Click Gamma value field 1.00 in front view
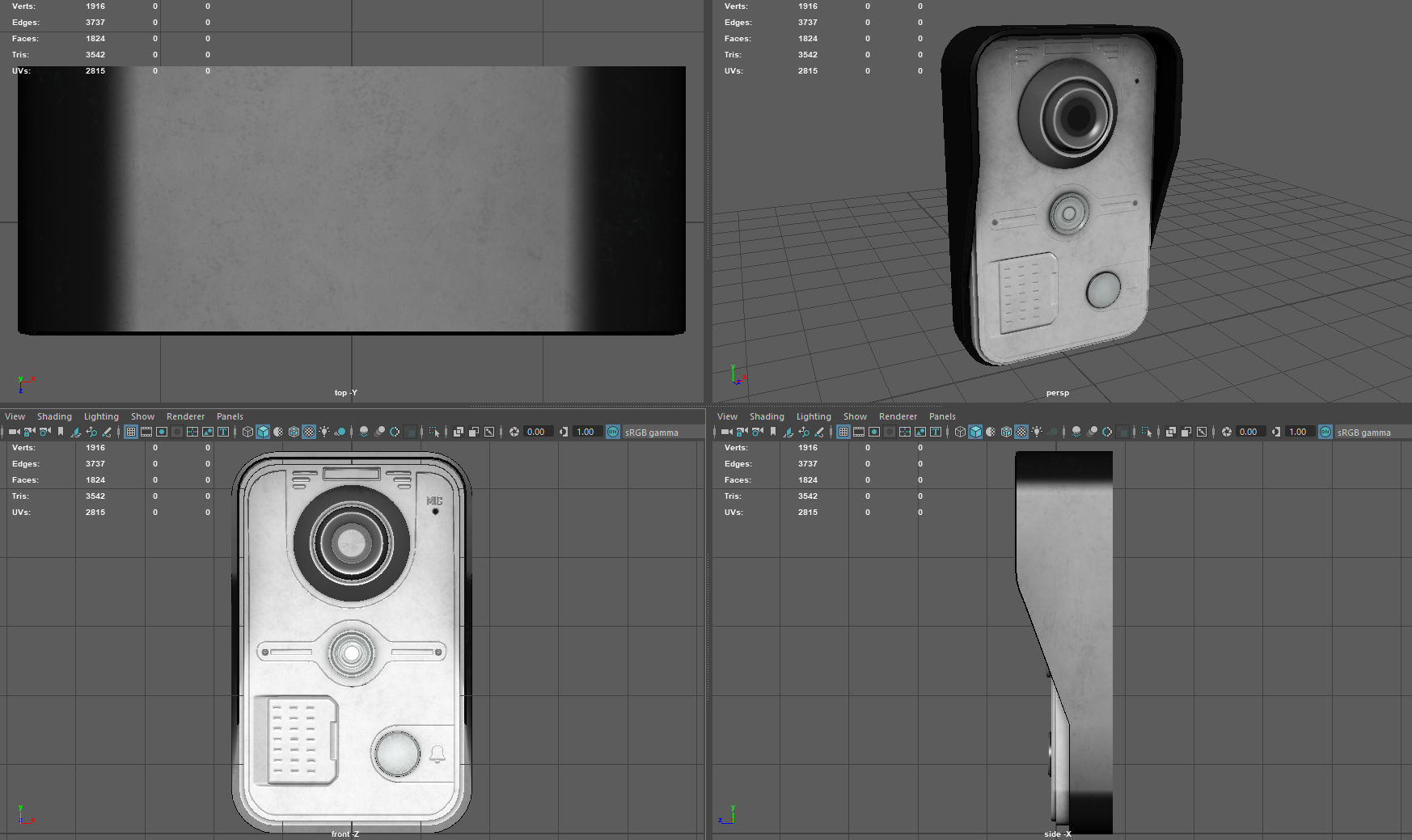1412x840 pixels. click(x=588, y=432)
